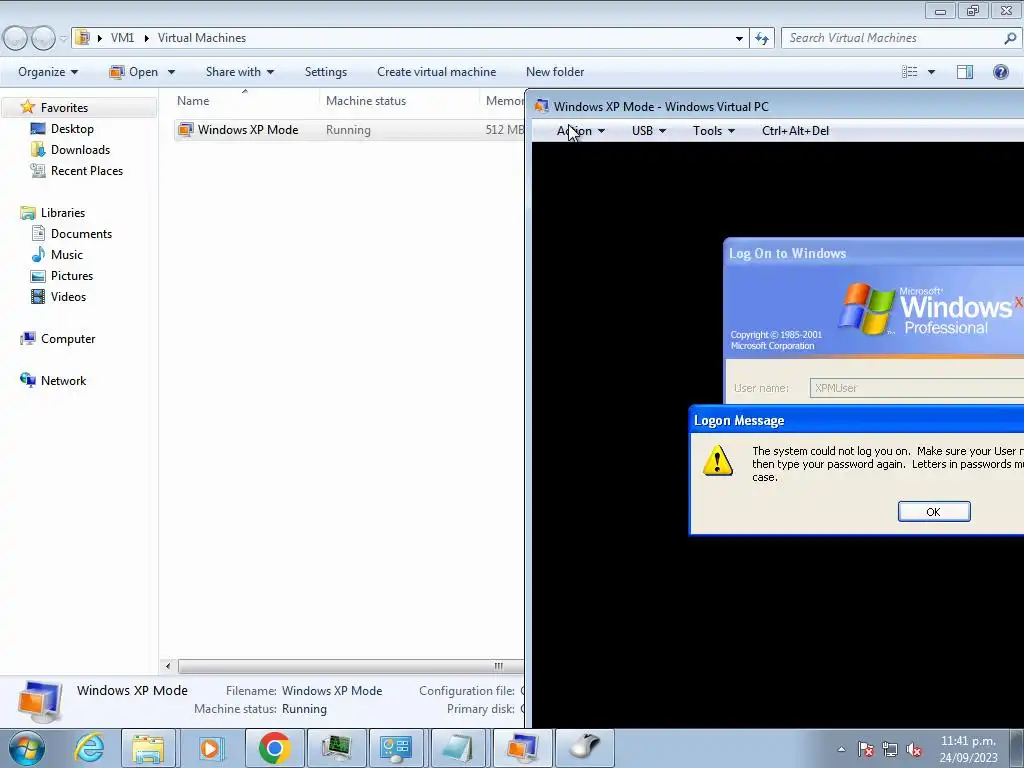Change the view layout icon
The height and width of the screenshot is (768, 1024).
click(x=910, y=72)
